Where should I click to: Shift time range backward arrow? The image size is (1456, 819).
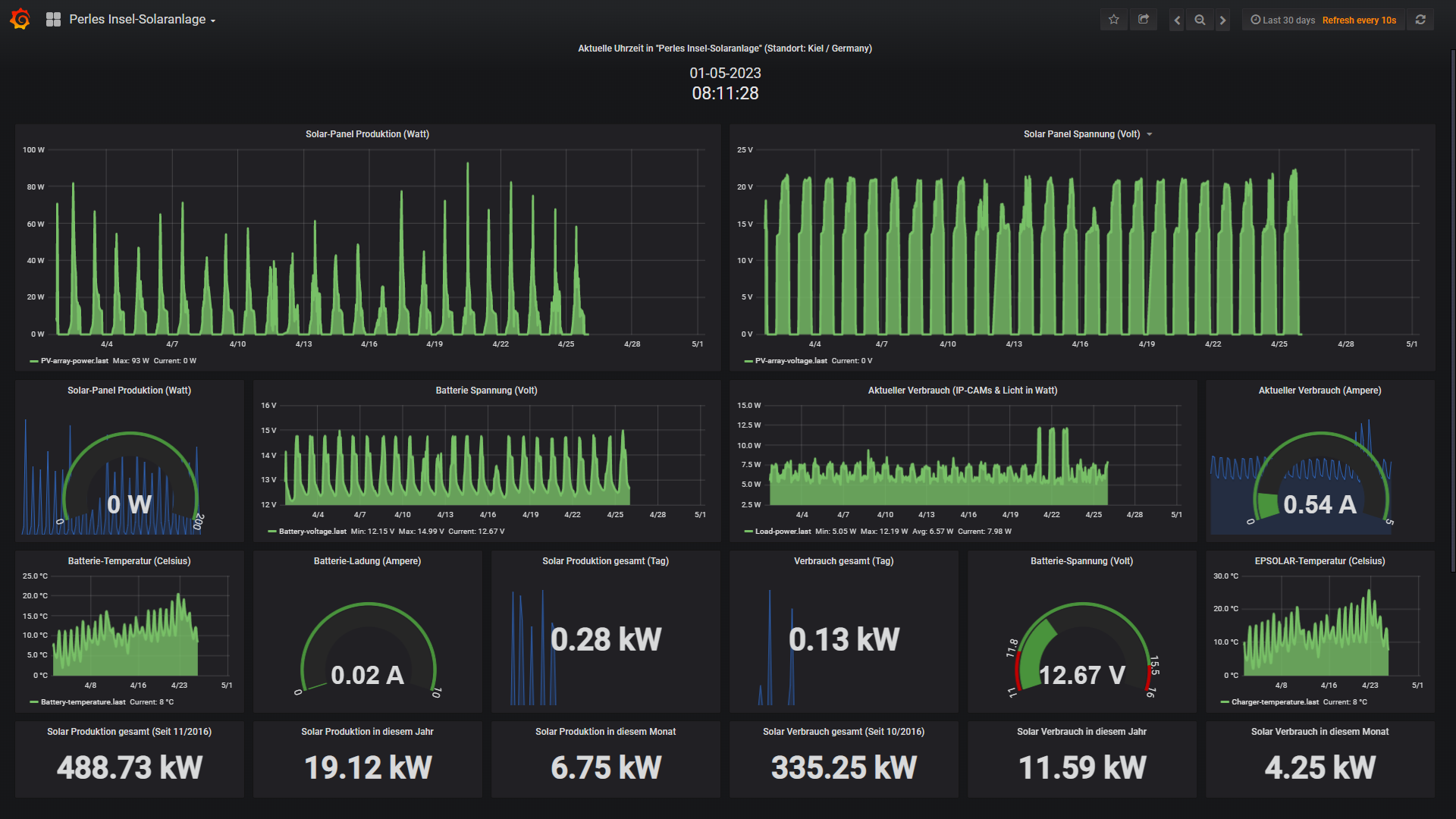(x=1177, y=20)
